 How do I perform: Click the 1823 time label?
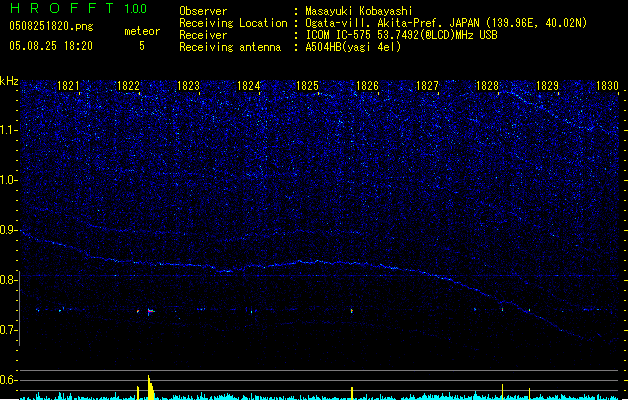point(188,86)
